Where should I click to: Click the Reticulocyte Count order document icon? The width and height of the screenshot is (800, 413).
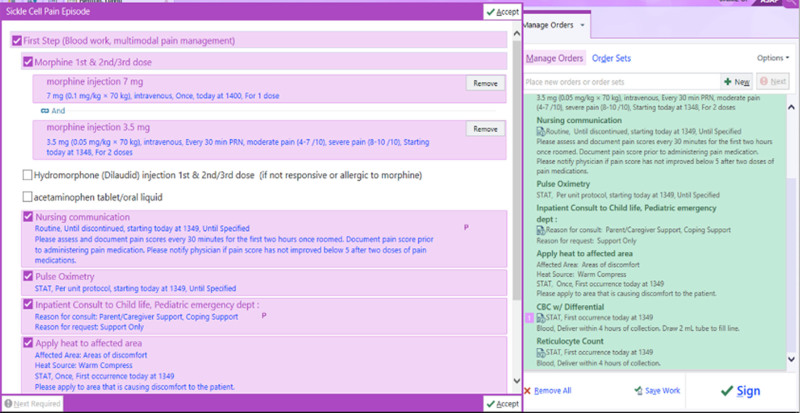tap(541, 351)
